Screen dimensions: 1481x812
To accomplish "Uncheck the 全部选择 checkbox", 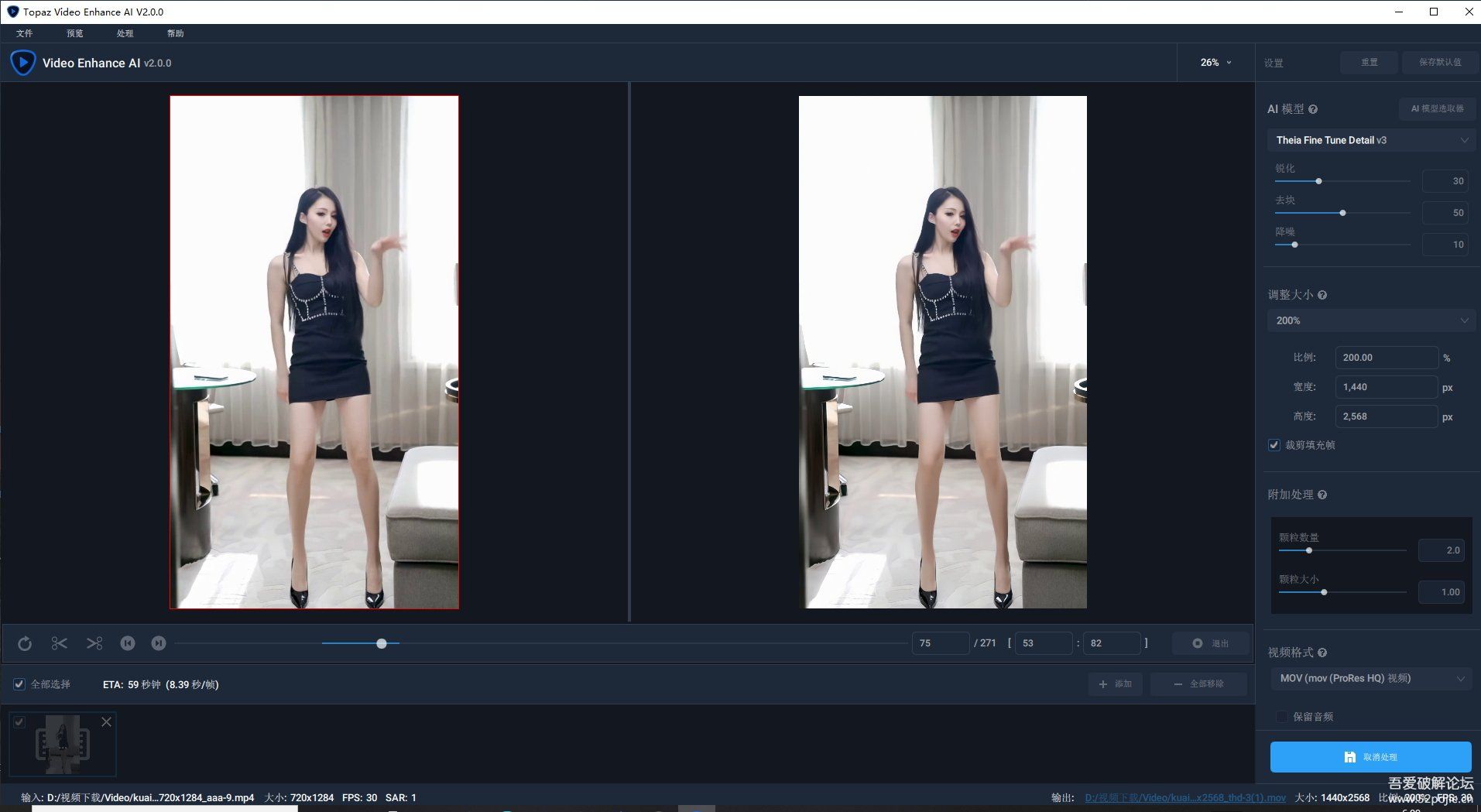I will click(x=19, y=684).
